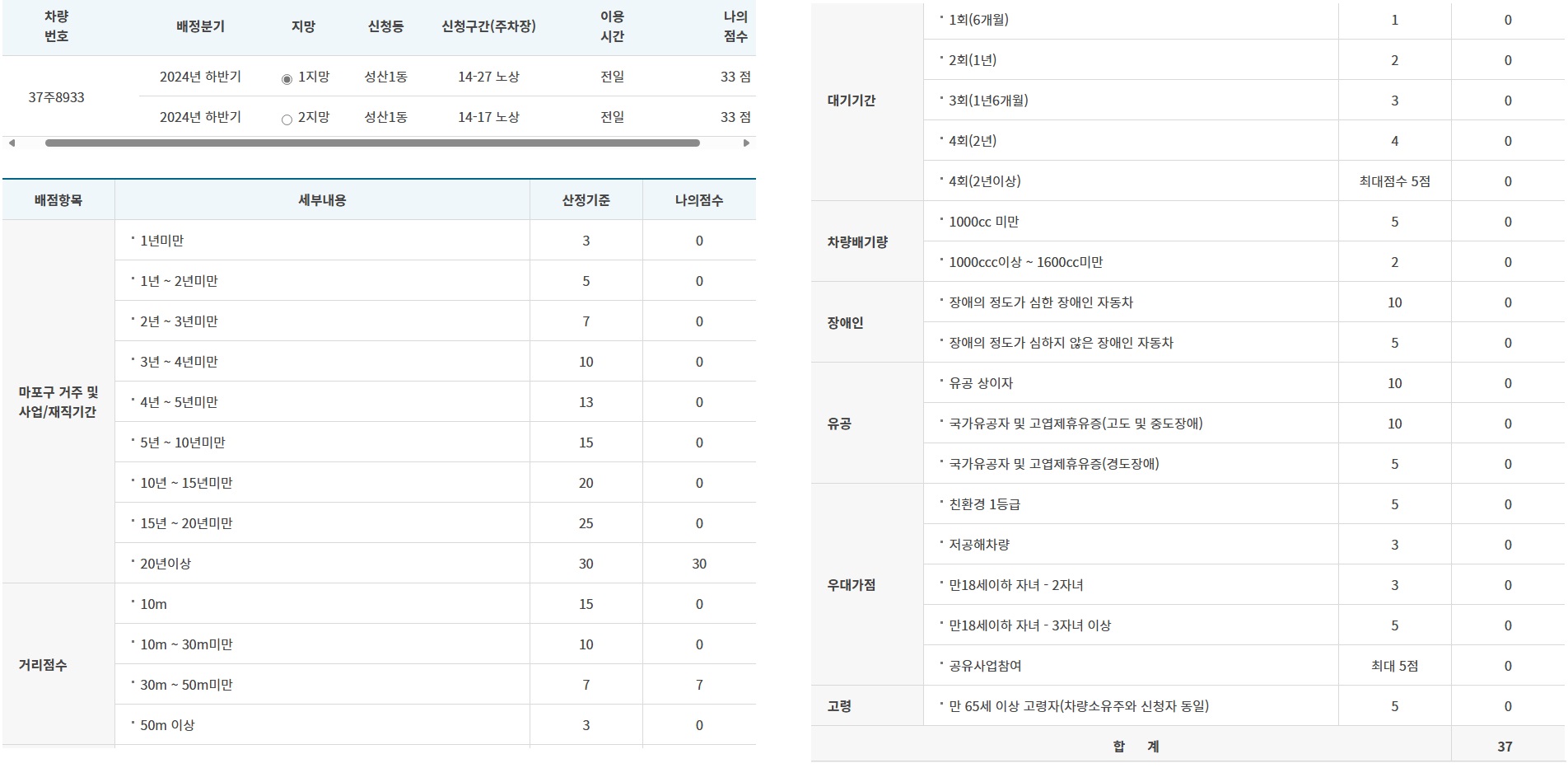Select the 2지망 radio button

287,119
